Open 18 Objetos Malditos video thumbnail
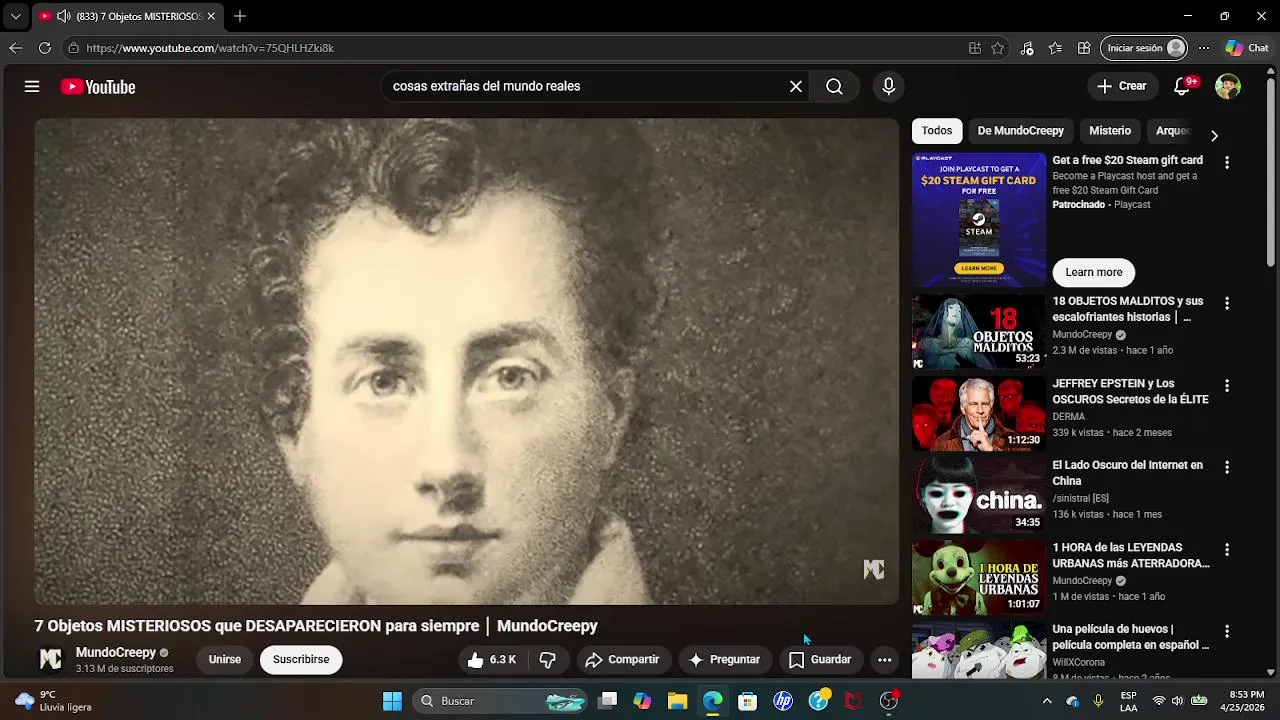The height and width of the screenshot is (720, 1280). pyautogui.click(x=979, y=332)
